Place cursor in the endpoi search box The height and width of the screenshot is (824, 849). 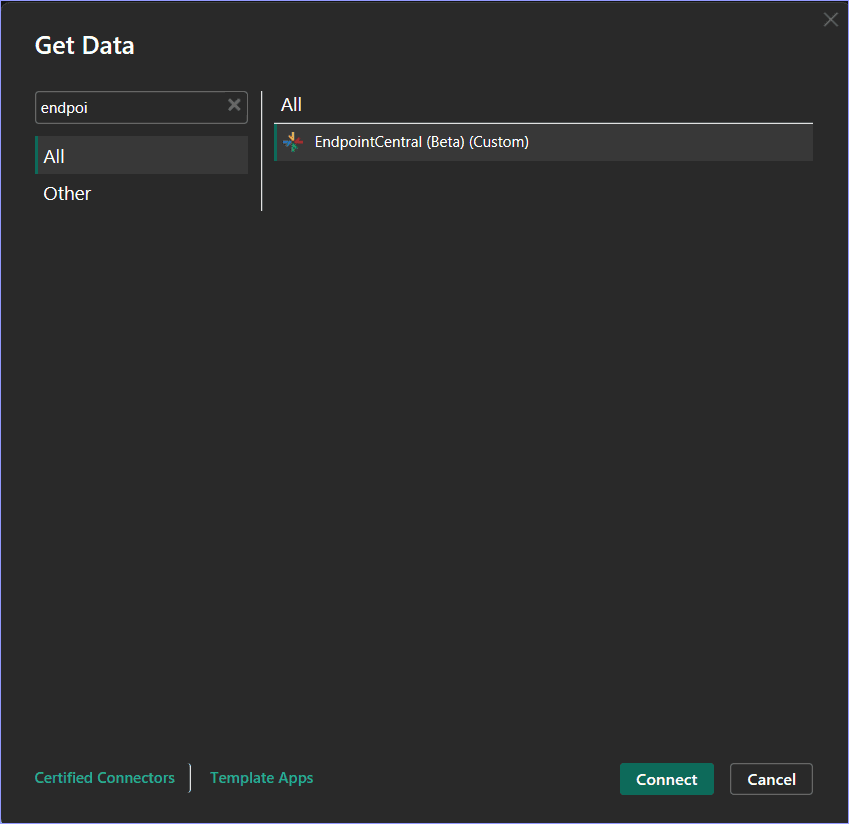[x=130, y=106]
